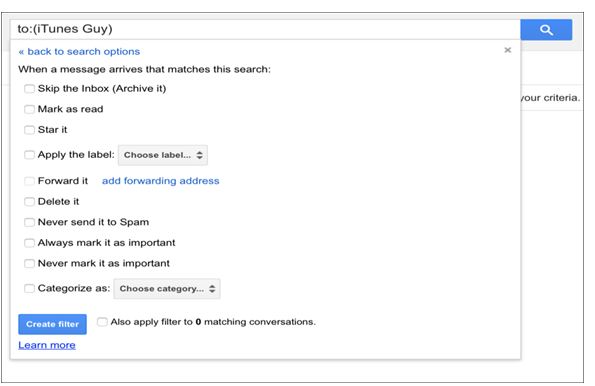
Task: Close the filter options panel with X
Action: tap(508, 50)
